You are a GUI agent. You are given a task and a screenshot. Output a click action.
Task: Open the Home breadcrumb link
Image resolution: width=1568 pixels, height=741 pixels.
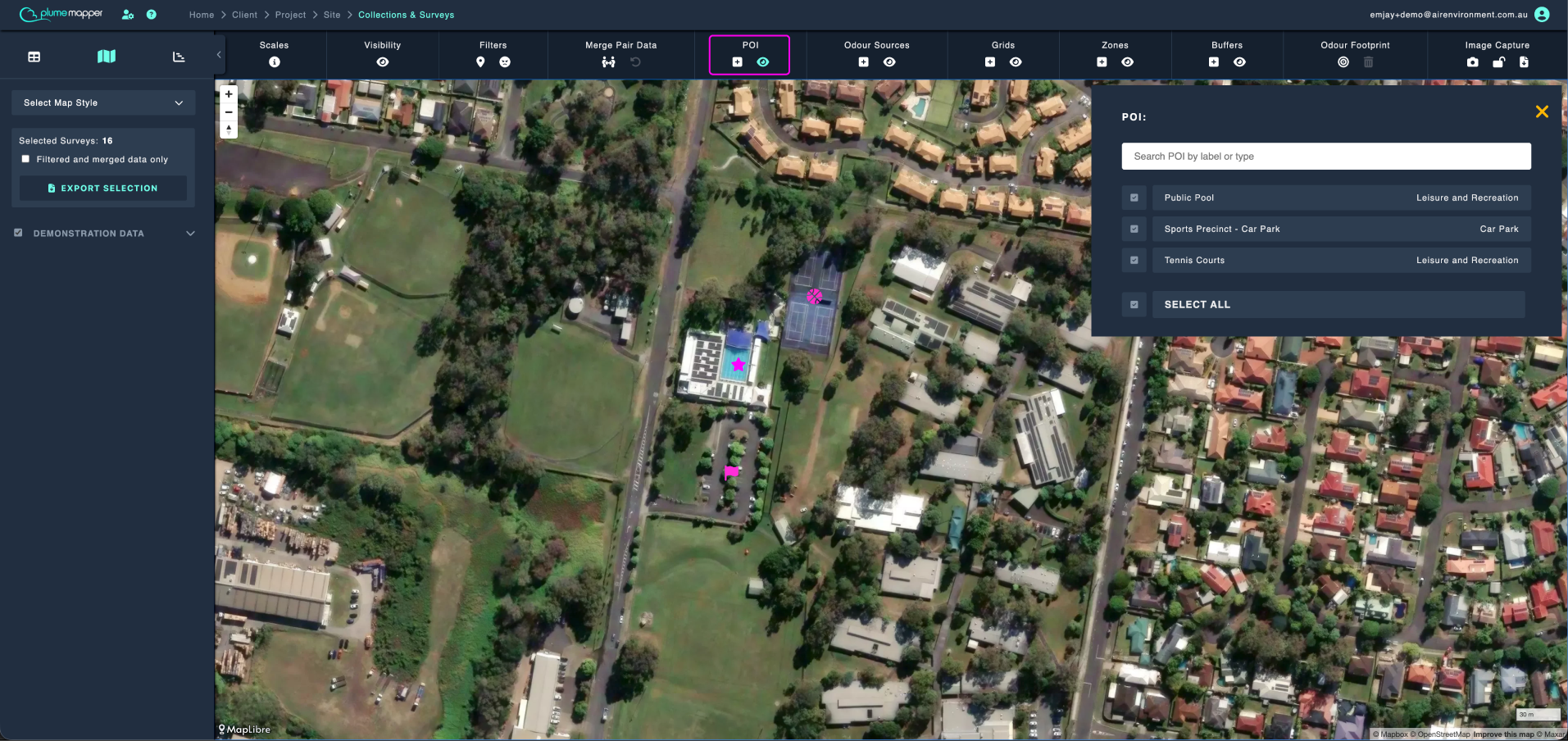coord(202,15)
